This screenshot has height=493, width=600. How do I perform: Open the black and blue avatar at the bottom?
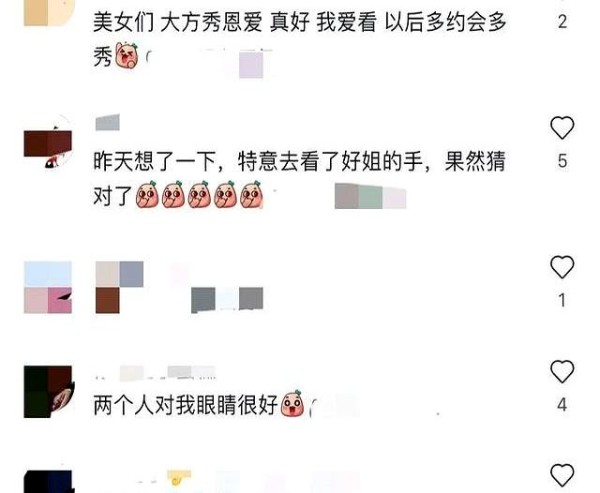pyautogui.click(x=49, y=482)
